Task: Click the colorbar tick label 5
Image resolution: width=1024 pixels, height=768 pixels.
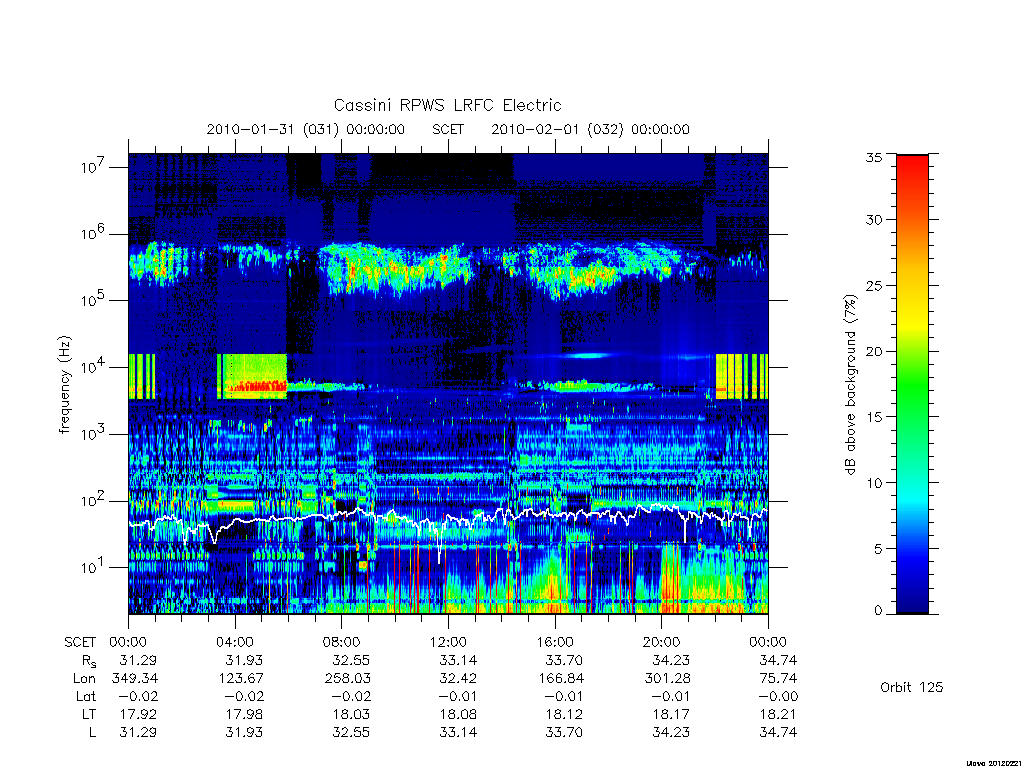Action: [878, 549]
